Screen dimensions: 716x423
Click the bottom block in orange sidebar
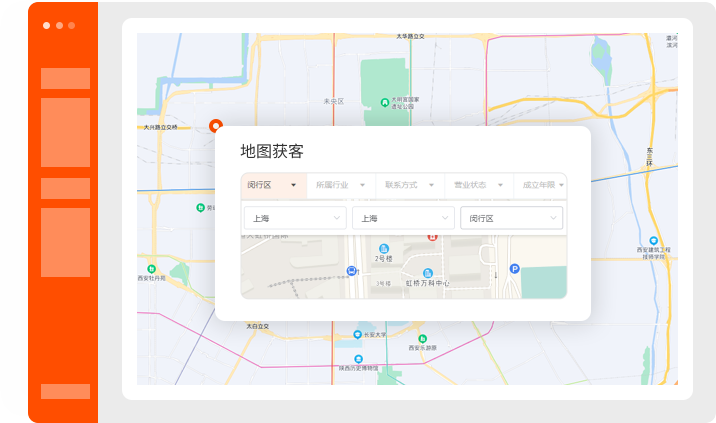pyautogui.click(x=65, y=391)
